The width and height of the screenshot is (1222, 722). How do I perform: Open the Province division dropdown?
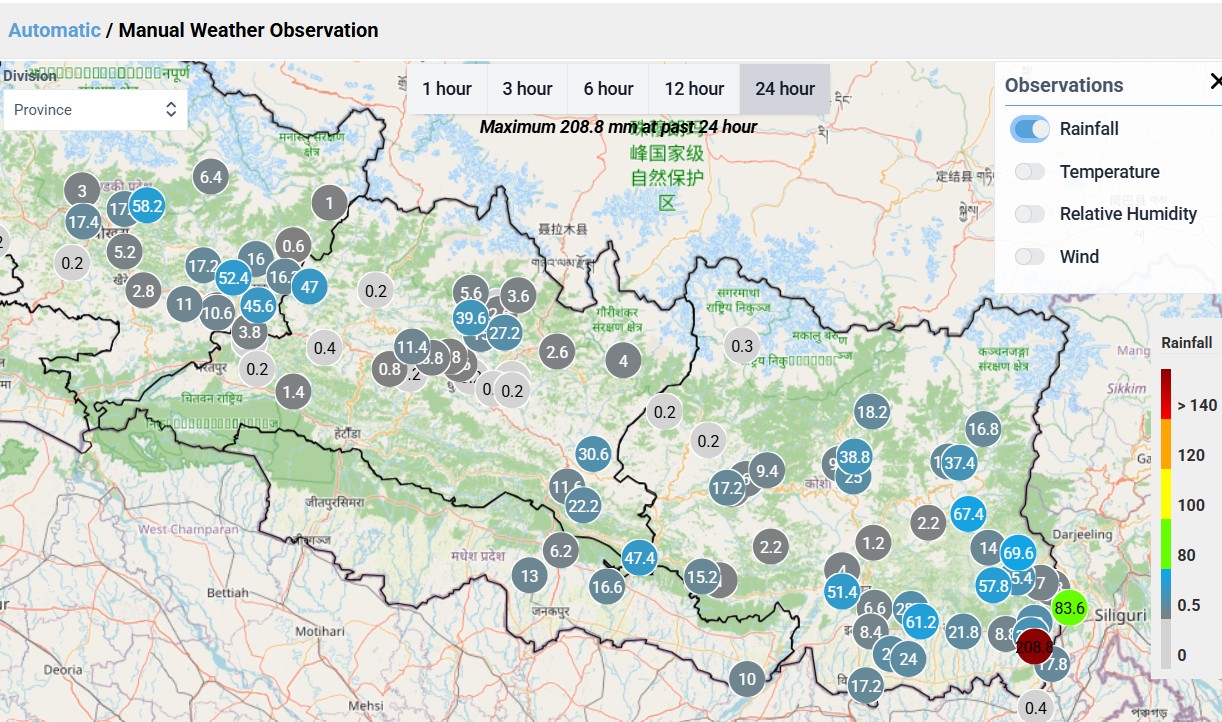95,110
